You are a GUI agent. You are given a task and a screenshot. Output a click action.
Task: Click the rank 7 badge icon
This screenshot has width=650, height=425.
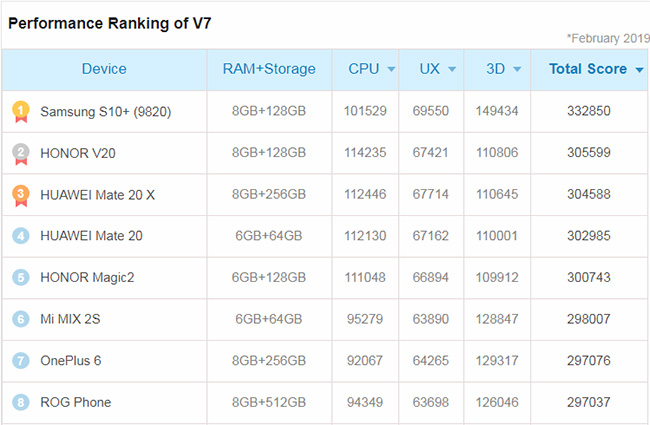21,361
